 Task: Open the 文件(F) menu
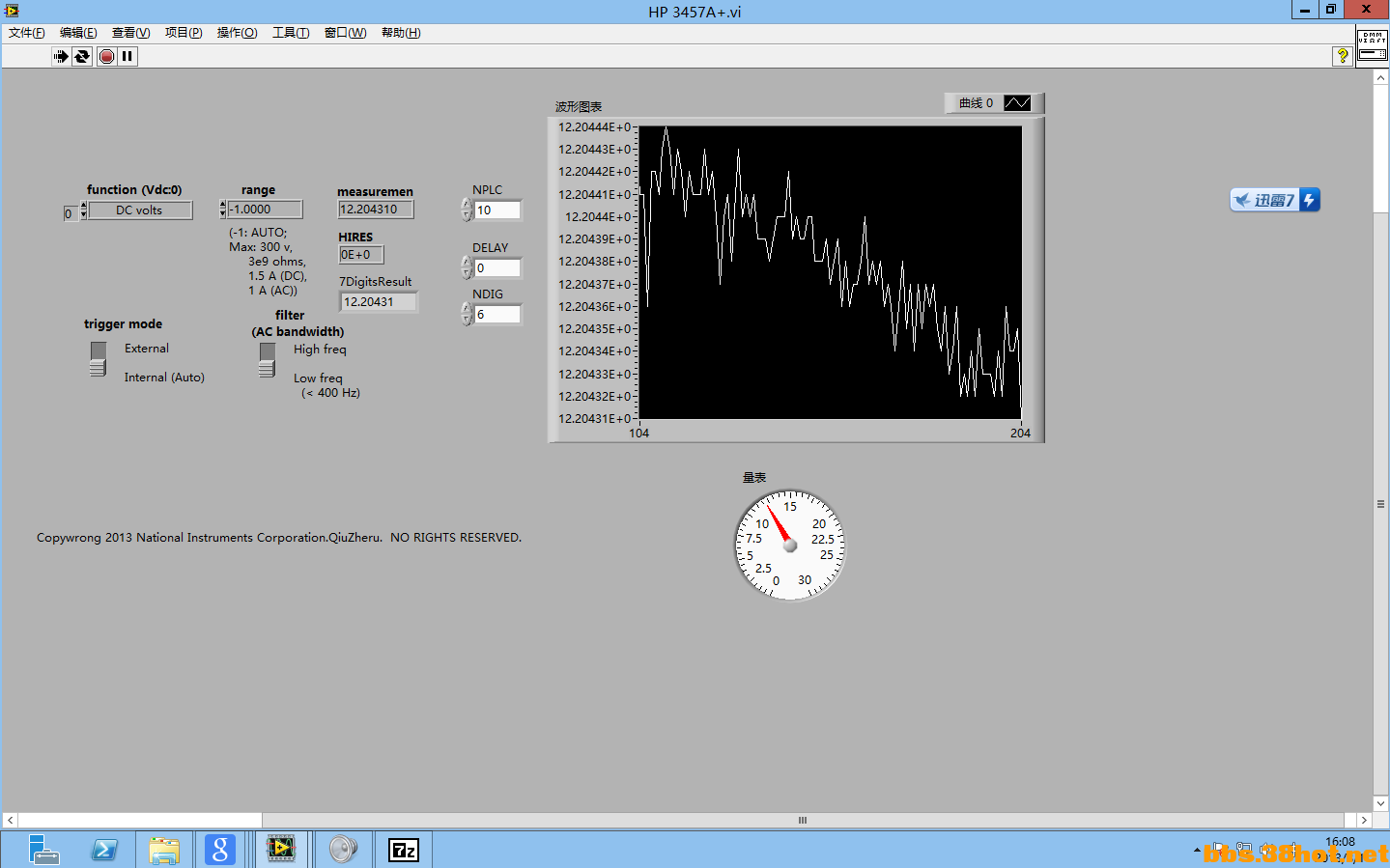point(27,33)
